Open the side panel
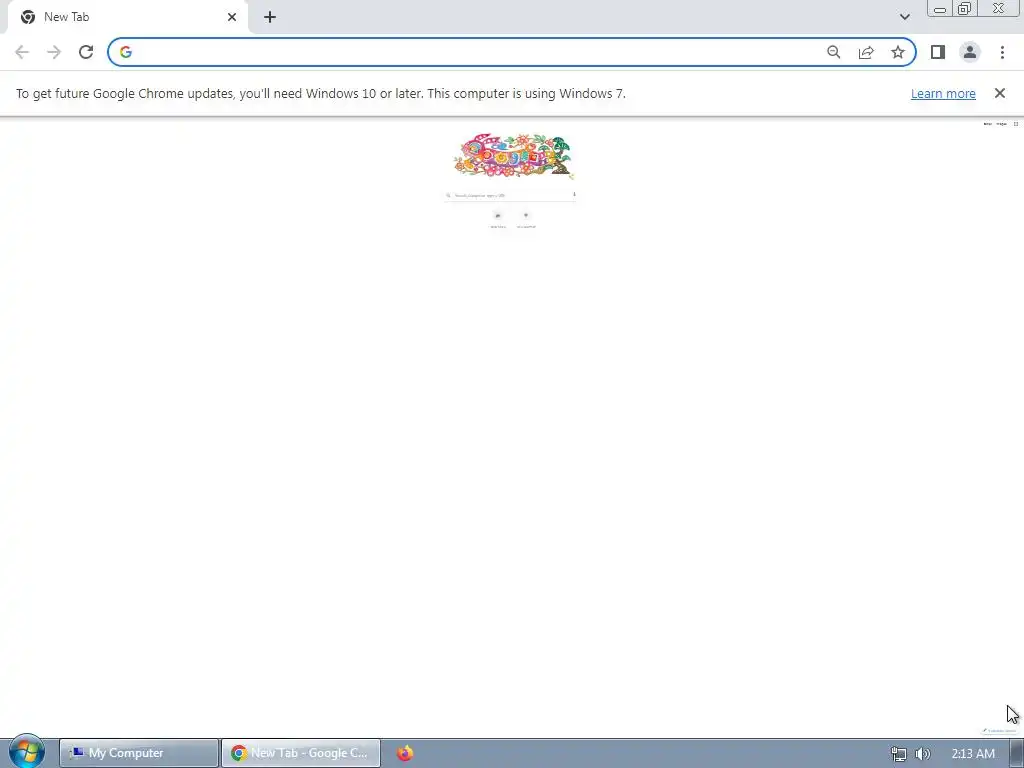The height and width of the screenshot is (768, 1024). point(938,52)
